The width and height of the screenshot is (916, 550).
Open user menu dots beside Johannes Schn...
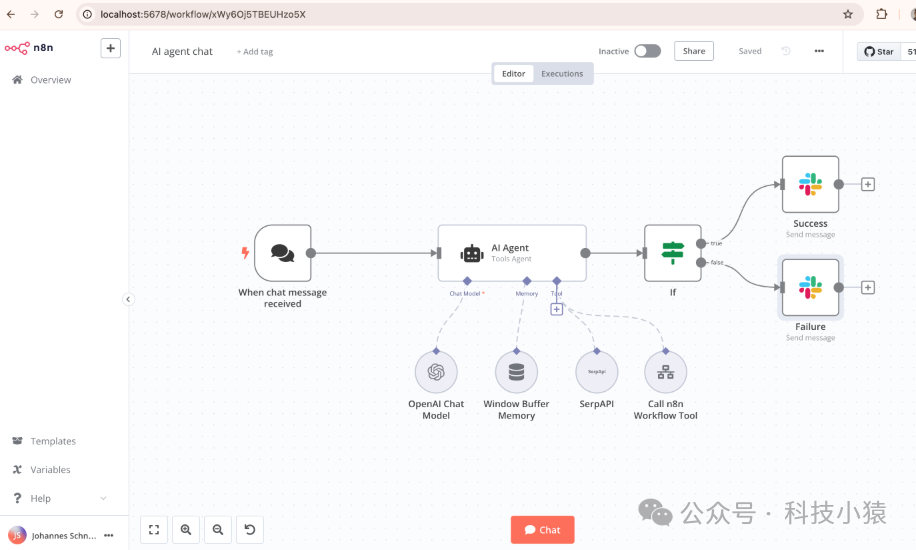(109, 535)
